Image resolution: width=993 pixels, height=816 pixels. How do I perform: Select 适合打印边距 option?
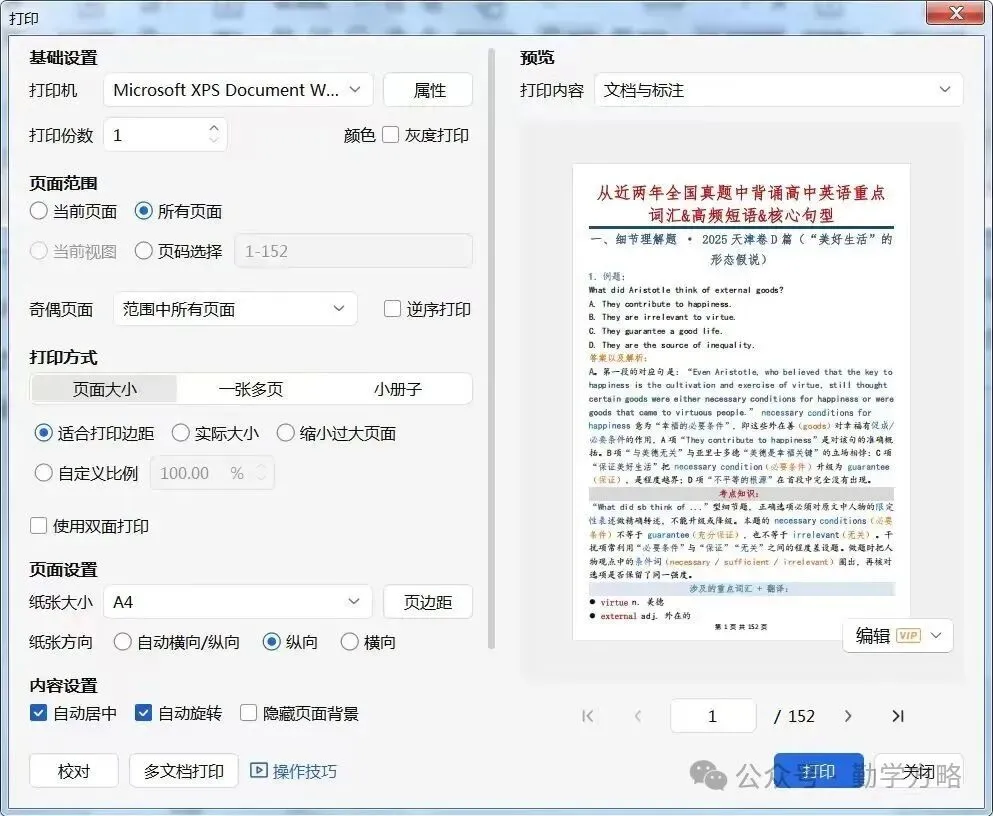point(44,433)
